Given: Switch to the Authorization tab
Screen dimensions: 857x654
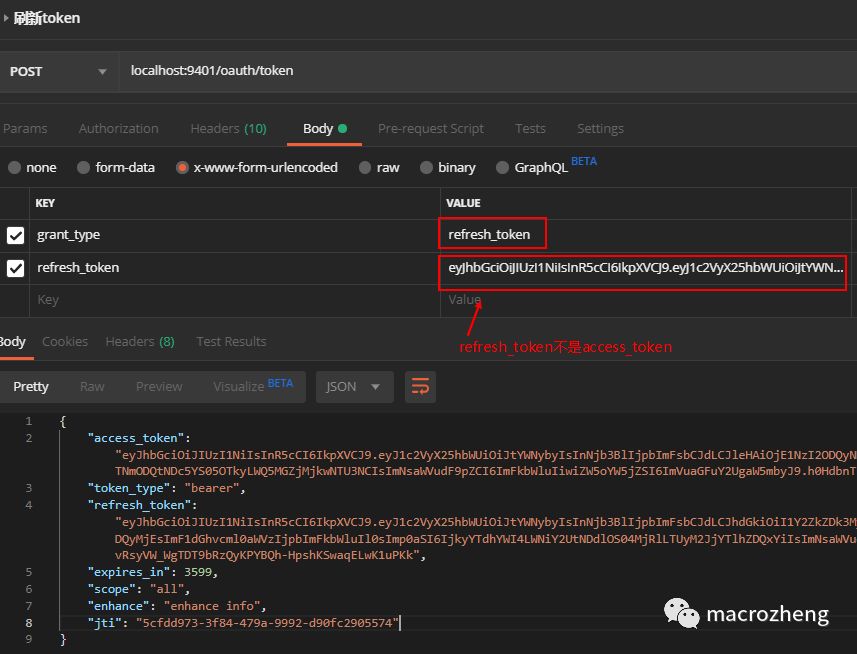Looking at the screenshot, I should click(119, 129).
